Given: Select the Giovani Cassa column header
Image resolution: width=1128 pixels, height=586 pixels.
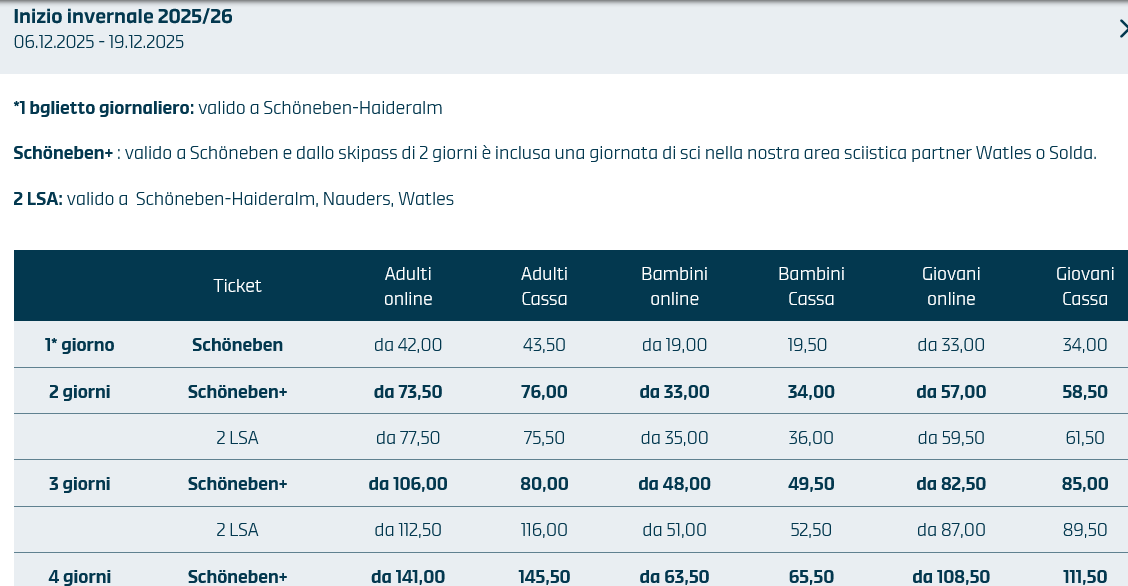Looking at the screenshot, I should tap(1084, 286).
